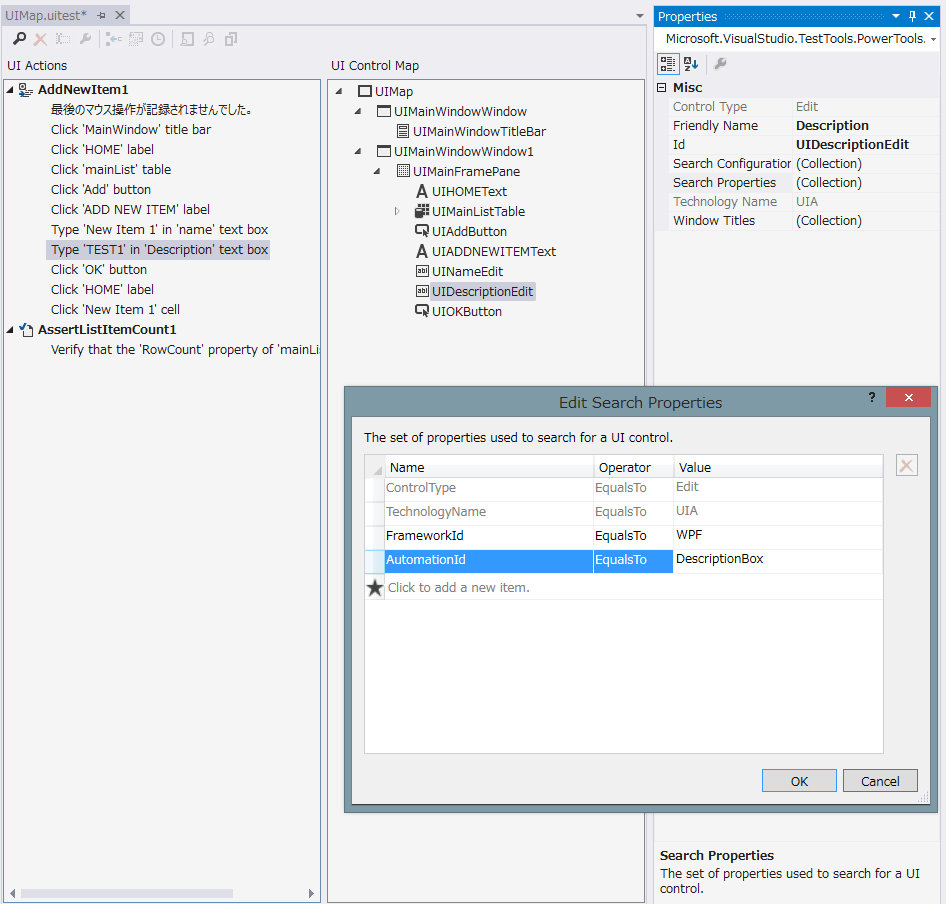Collapse the UIMainFramePane node
Viewport: 946px width, 904px height.
click(378, 171)
